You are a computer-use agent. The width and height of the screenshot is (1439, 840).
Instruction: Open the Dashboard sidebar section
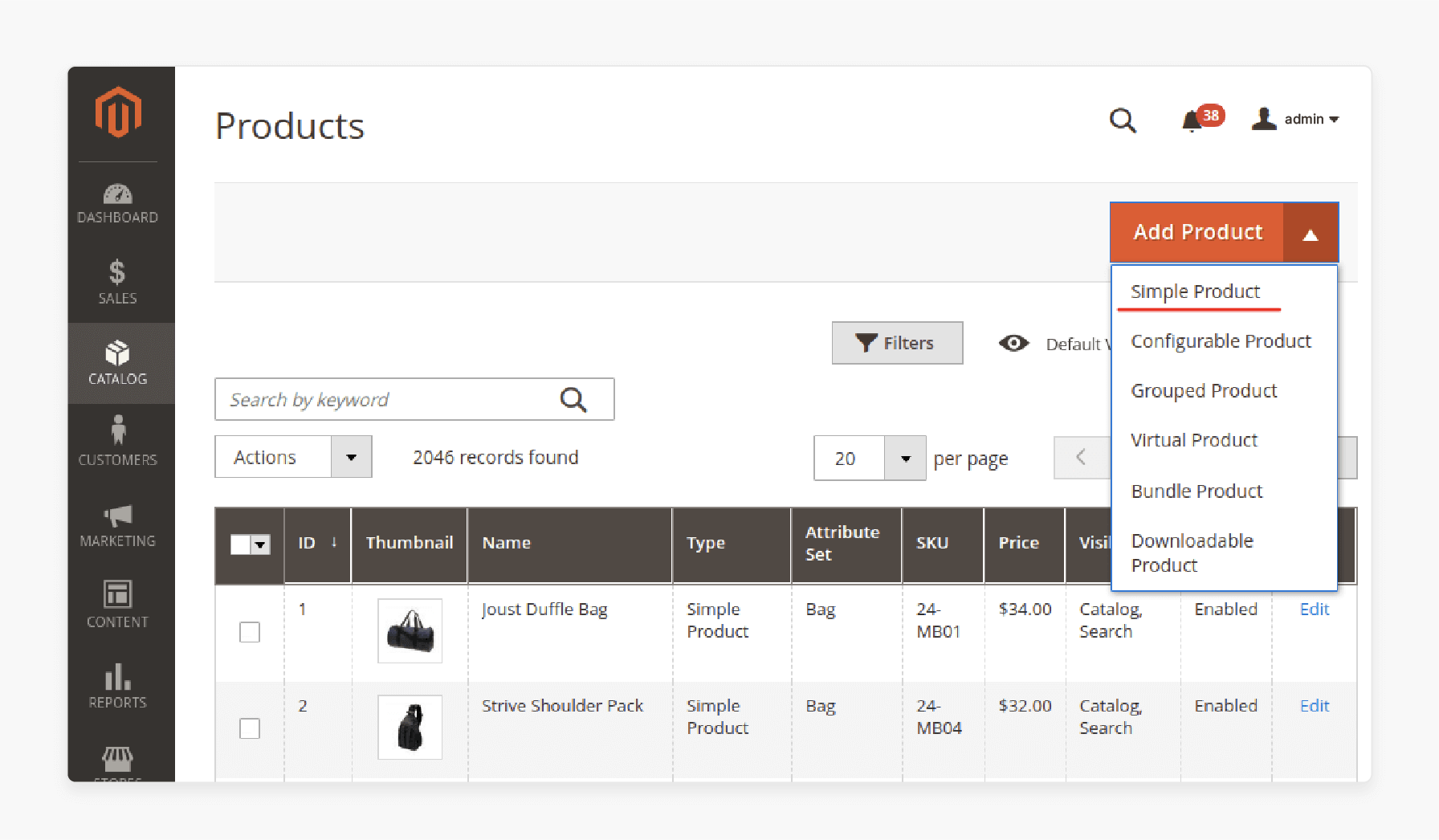[118, 204]
